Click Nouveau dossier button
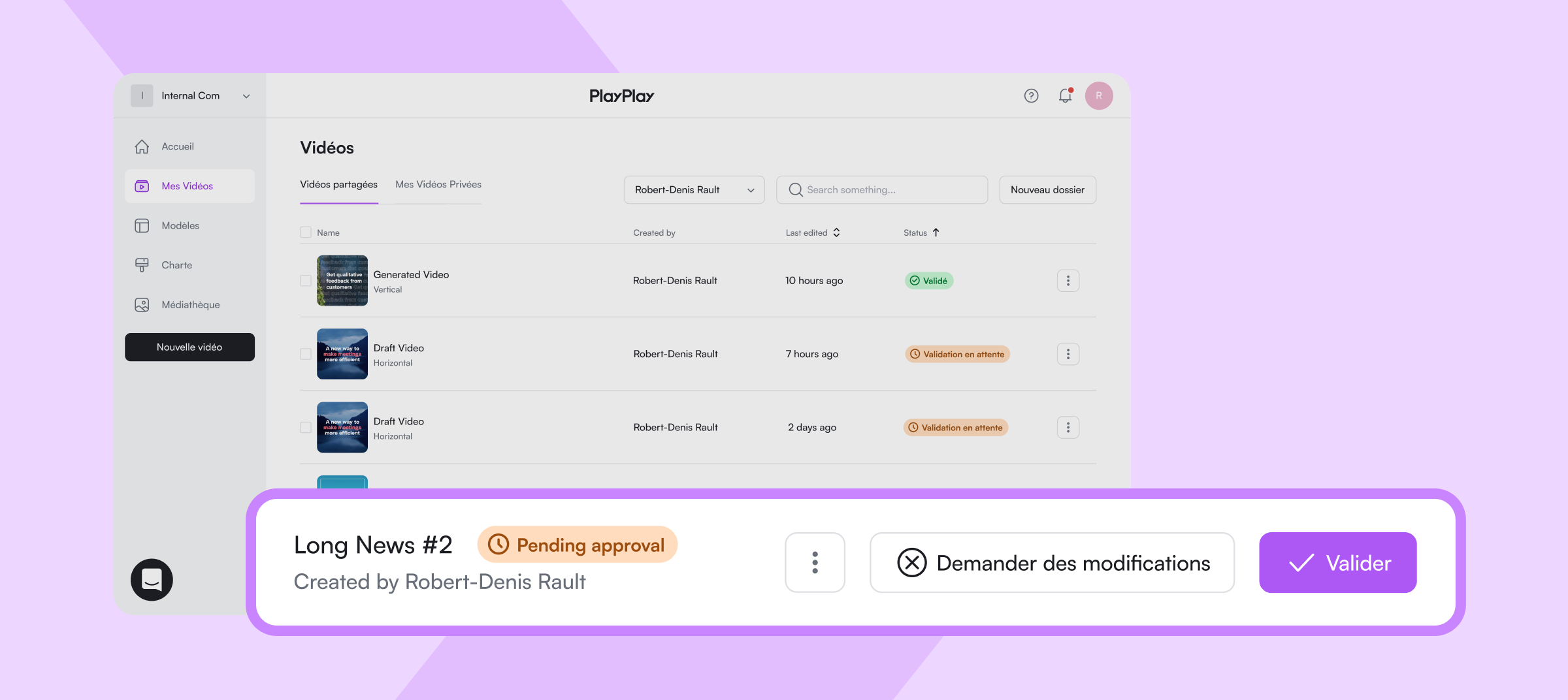Image resolution: width=1568 pixels, height=700 pixels. click(x=1047, y=190)
